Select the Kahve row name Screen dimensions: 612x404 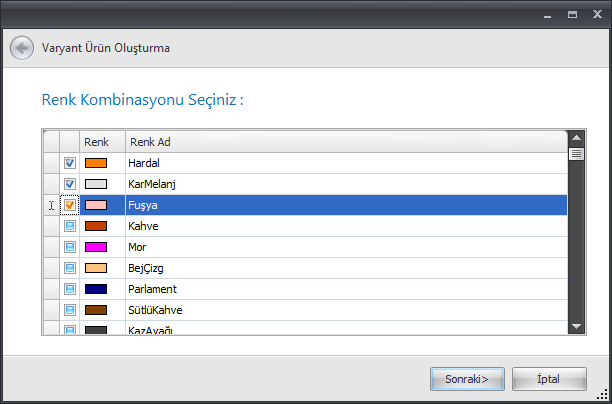point(143,227)
